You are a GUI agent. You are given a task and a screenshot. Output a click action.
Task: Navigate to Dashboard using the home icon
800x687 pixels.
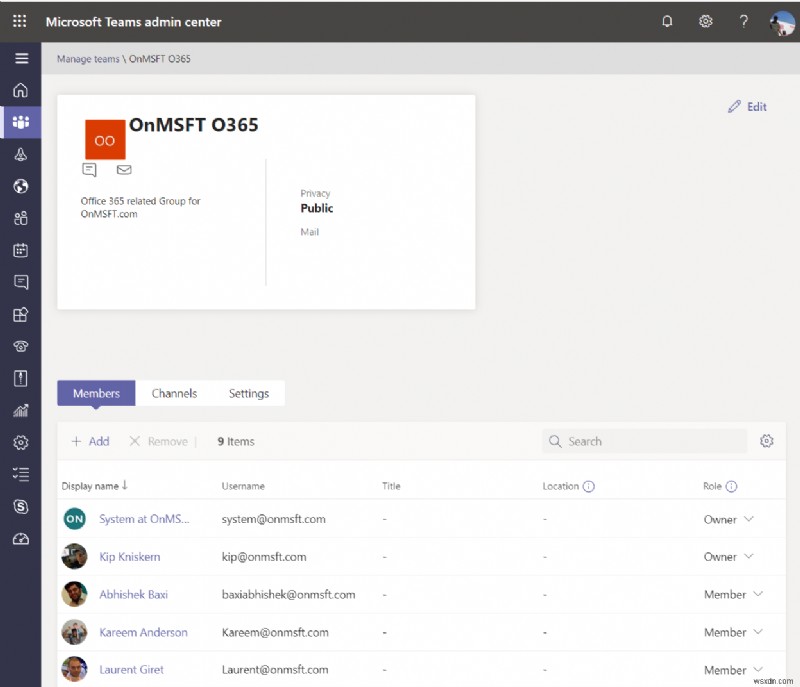[21, 90]
